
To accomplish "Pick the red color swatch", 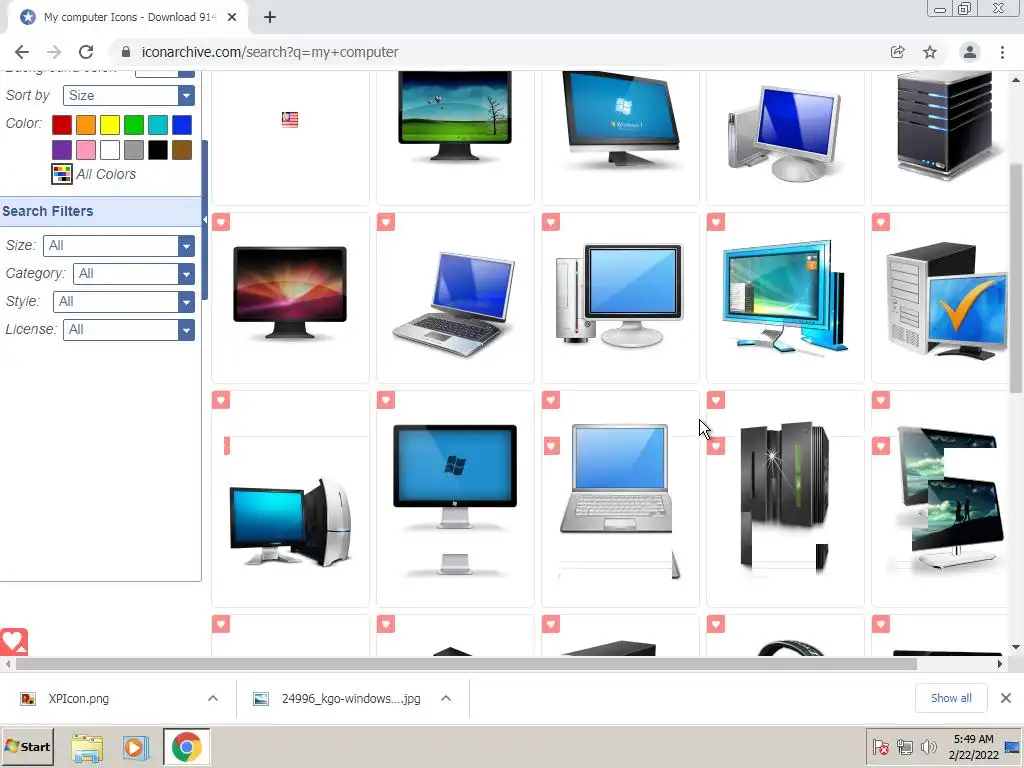I will click(62, 125).
